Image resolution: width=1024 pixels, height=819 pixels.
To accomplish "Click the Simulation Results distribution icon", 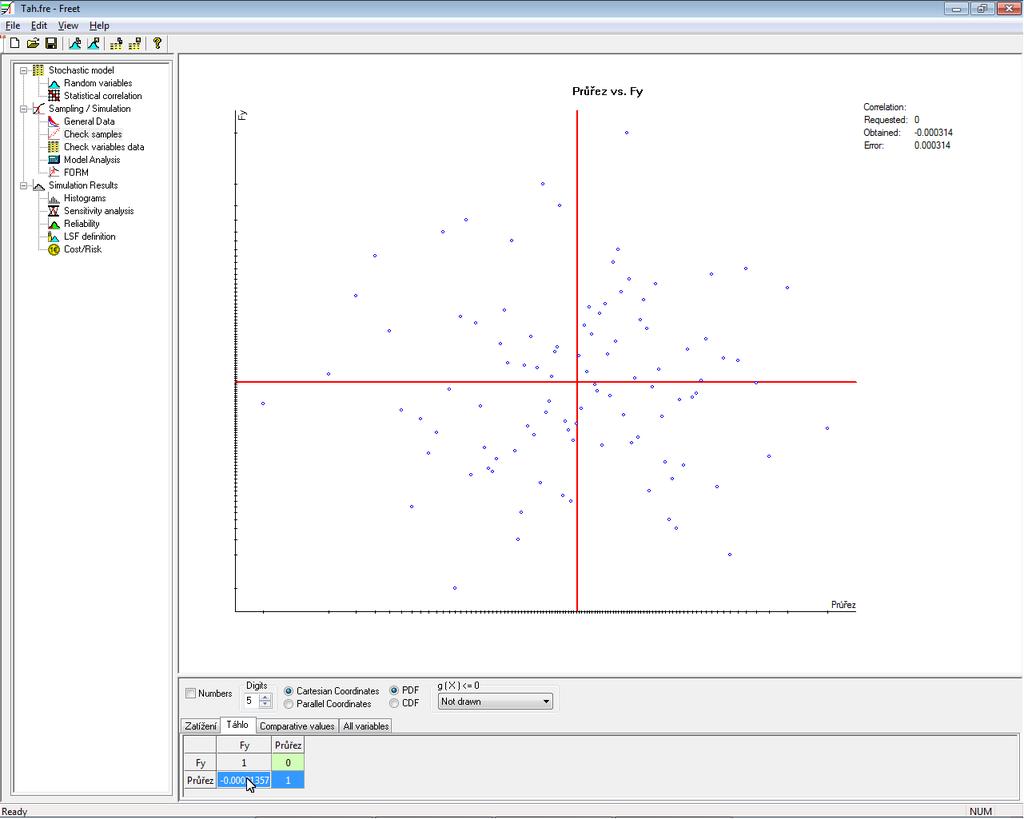I will click(x=39, y=185).
